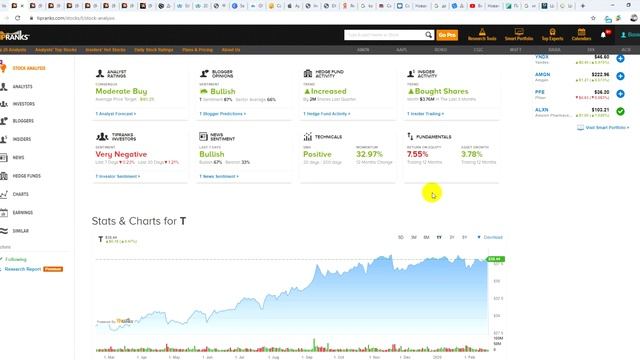Open the AMGN ticker in the watchlist
Viewport: 640px width, 360px height.
click(x=542, y=75)
